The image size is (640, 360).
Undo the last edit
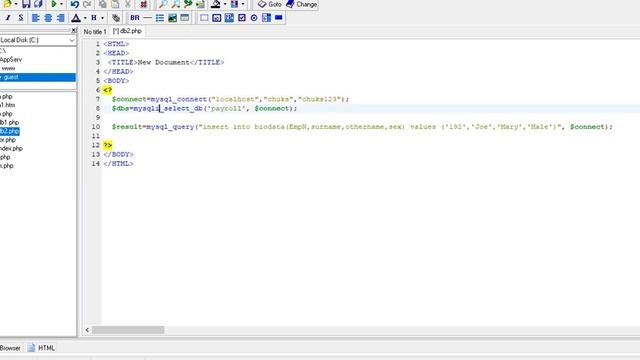pyautogui.click(x=74, y=4)
